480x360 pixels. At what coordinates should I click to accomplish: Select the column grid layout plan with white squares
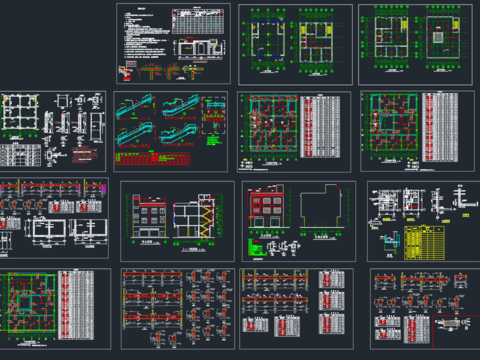tap(20, 113)
